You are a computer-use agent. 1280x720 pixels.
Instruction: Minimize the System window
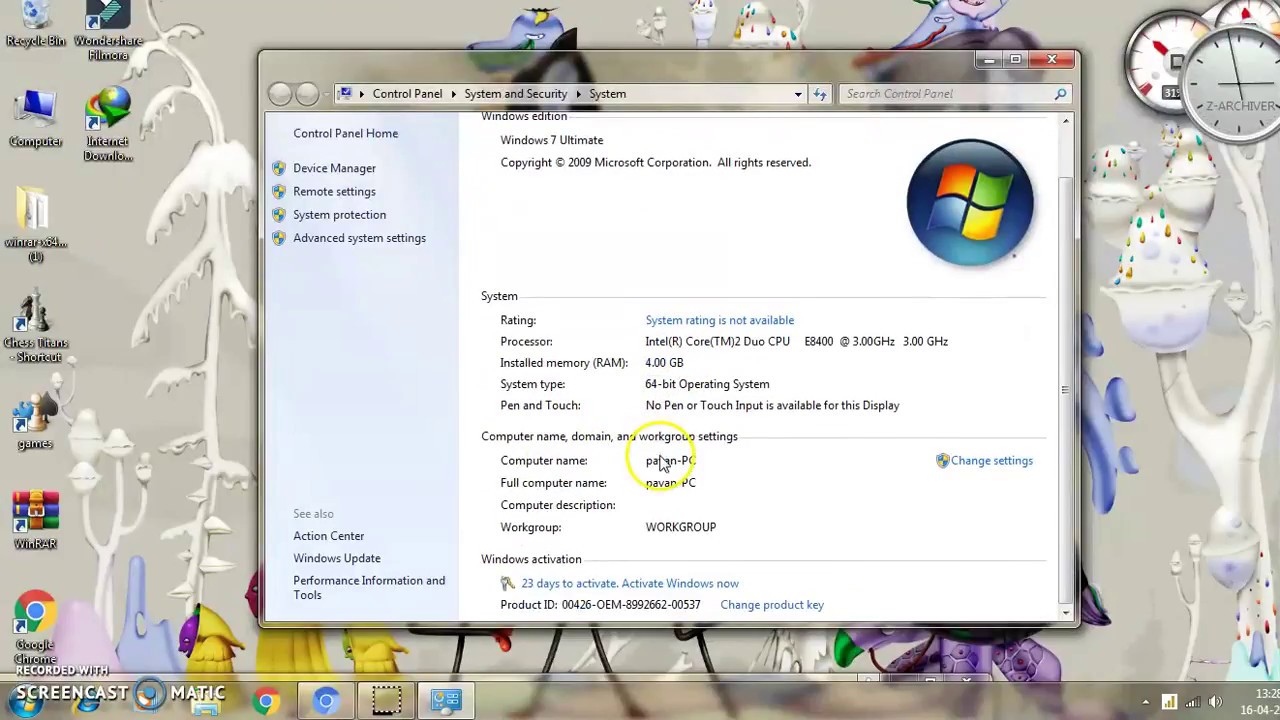coord(989,60)
